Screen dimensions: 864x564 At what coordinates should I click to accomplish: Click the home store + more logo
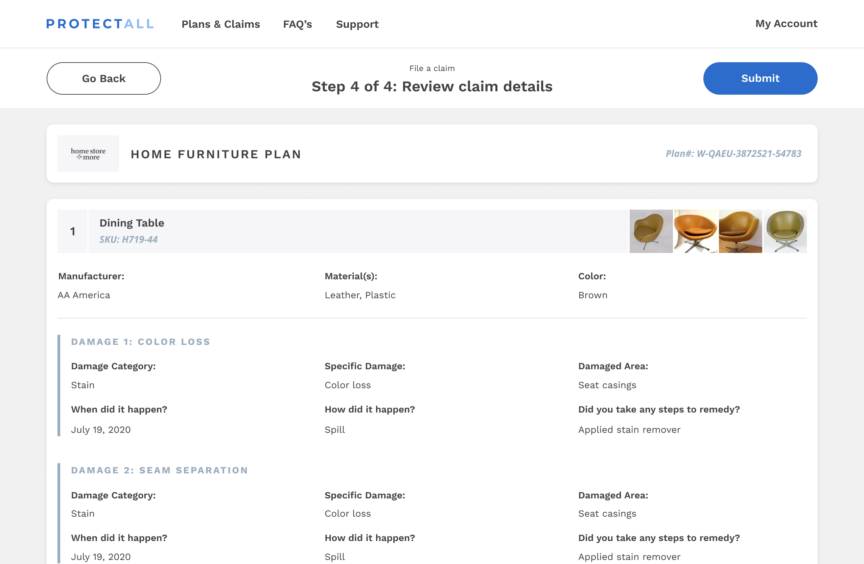click(x=88, y=154)
